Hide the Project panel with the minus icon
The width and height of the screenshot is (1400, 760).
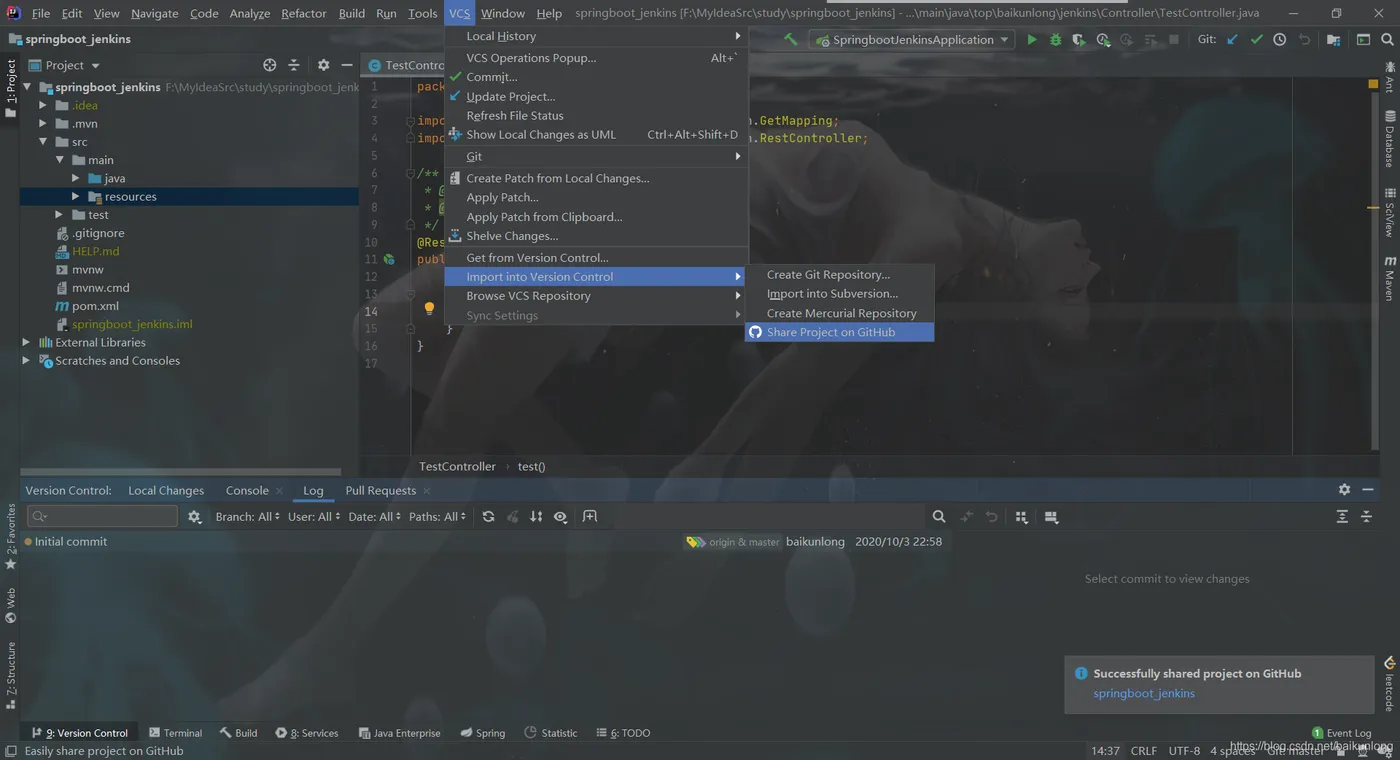346,65
